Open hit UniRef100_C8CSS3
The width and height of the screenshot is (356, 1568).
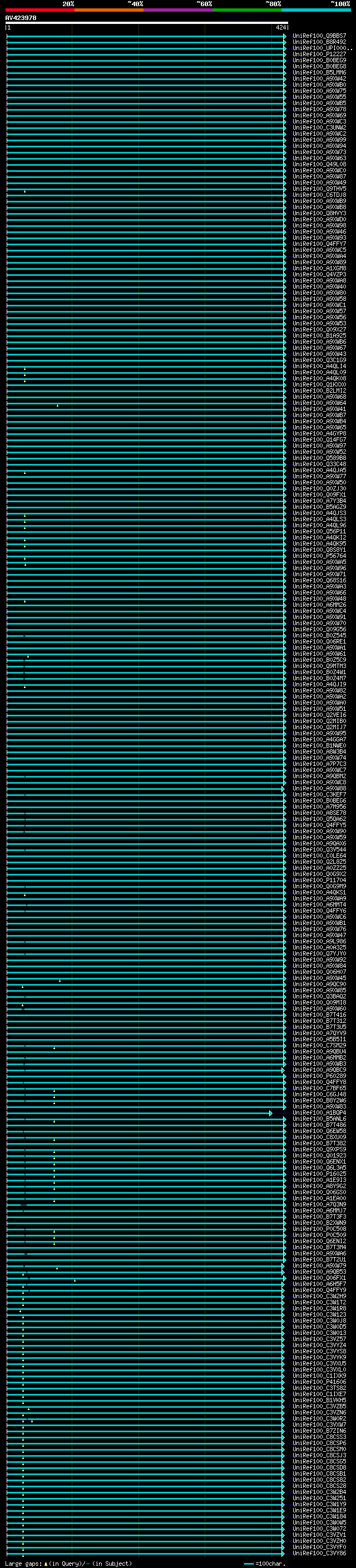coord(319,1437)
